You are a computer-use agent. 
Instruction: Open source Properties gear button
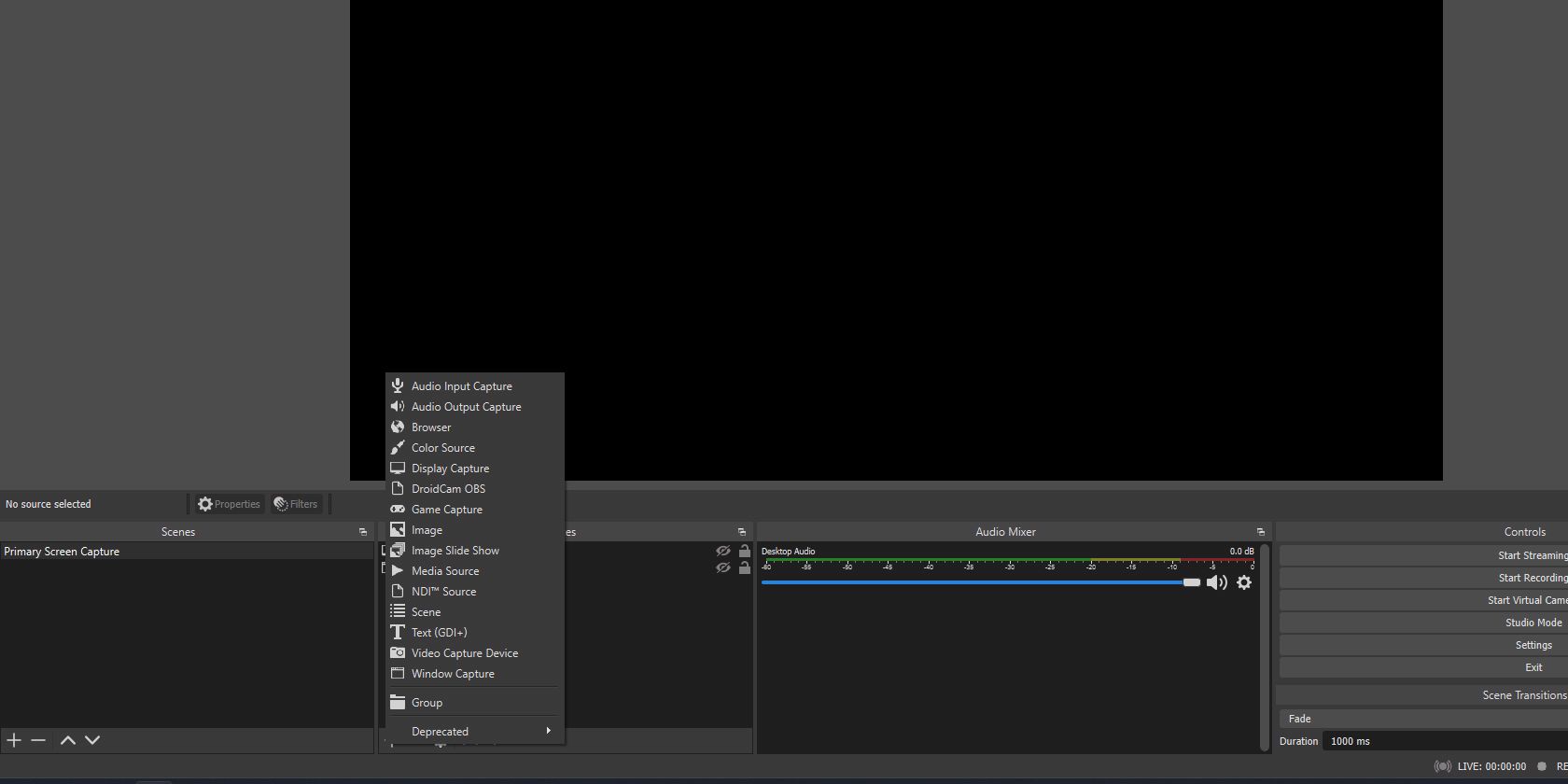(230, 504)
